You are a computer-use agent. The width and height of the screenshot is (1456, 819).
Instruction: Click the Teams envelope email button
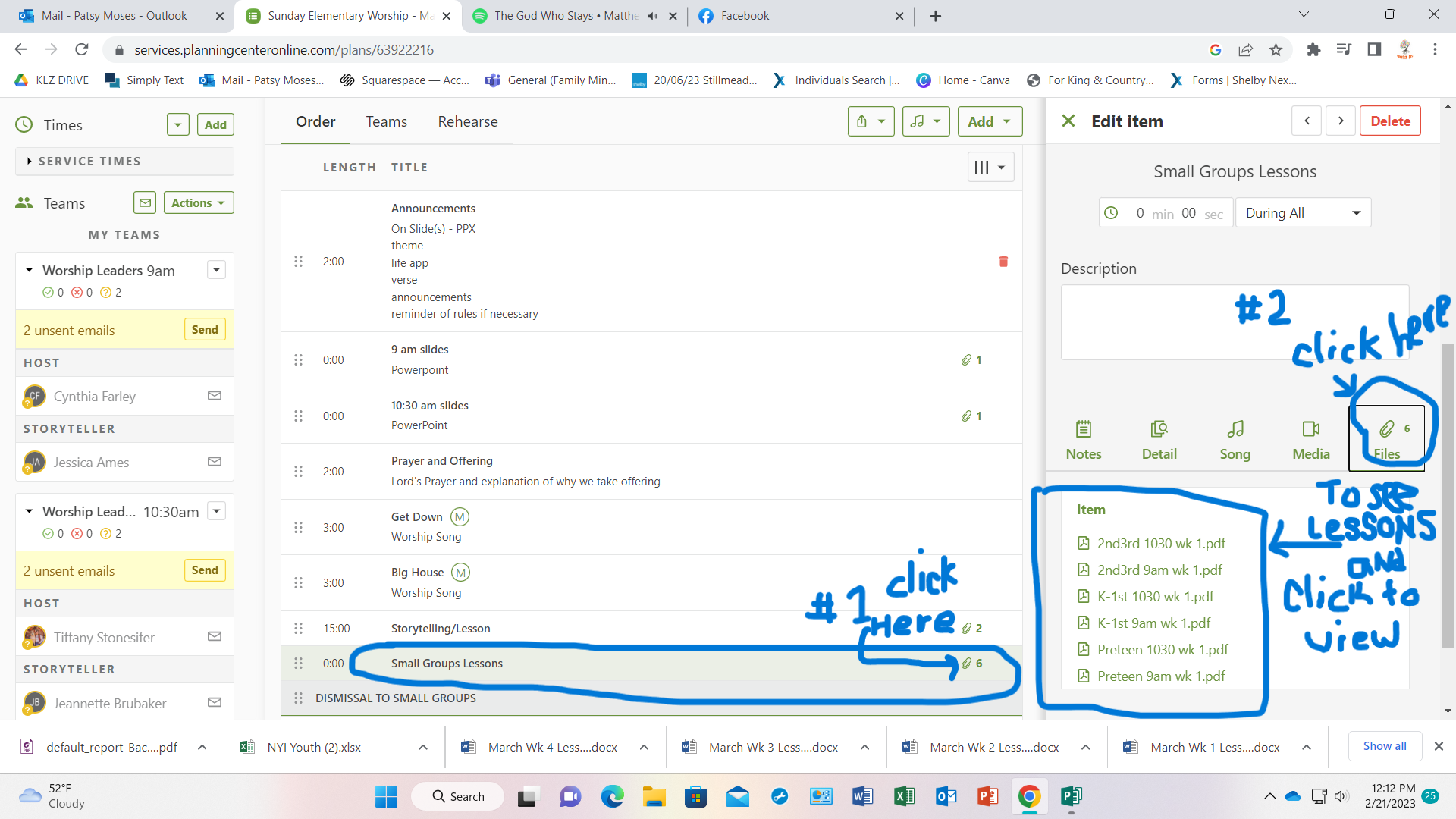145,202
